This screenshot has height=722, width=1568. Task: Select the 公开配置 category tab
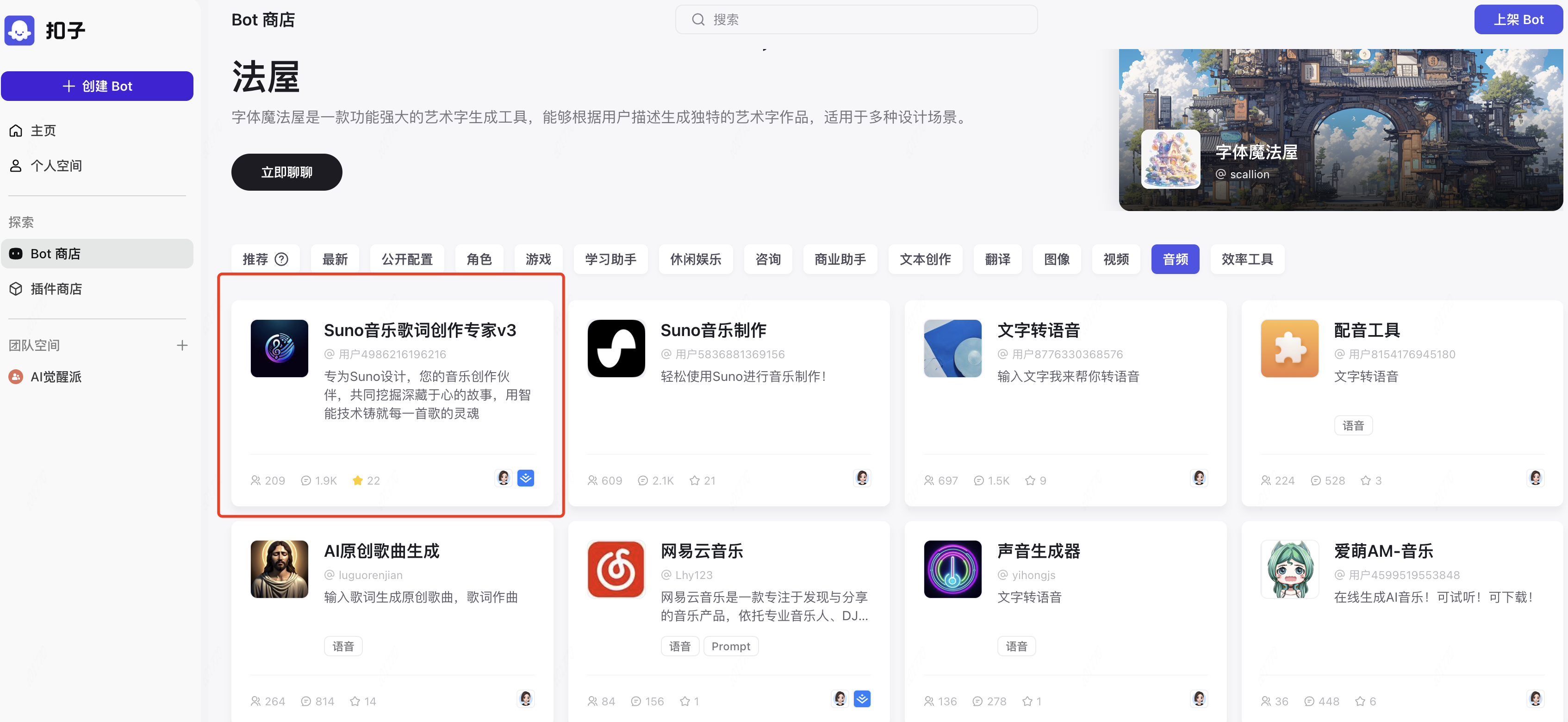(x=407, y=259)
